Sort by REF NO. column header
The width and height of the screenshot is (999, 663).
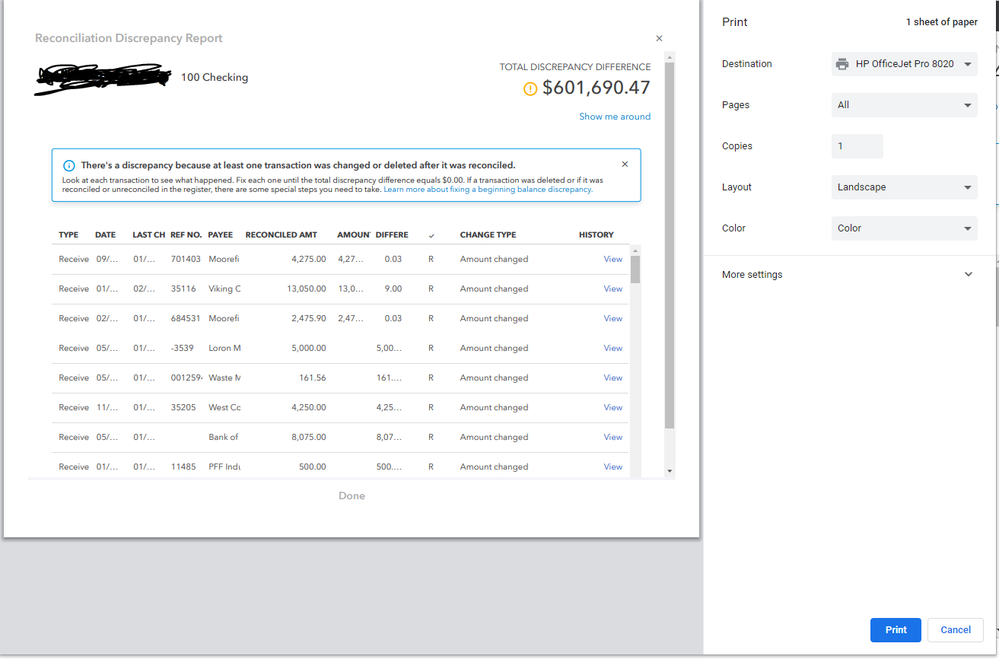186,235
